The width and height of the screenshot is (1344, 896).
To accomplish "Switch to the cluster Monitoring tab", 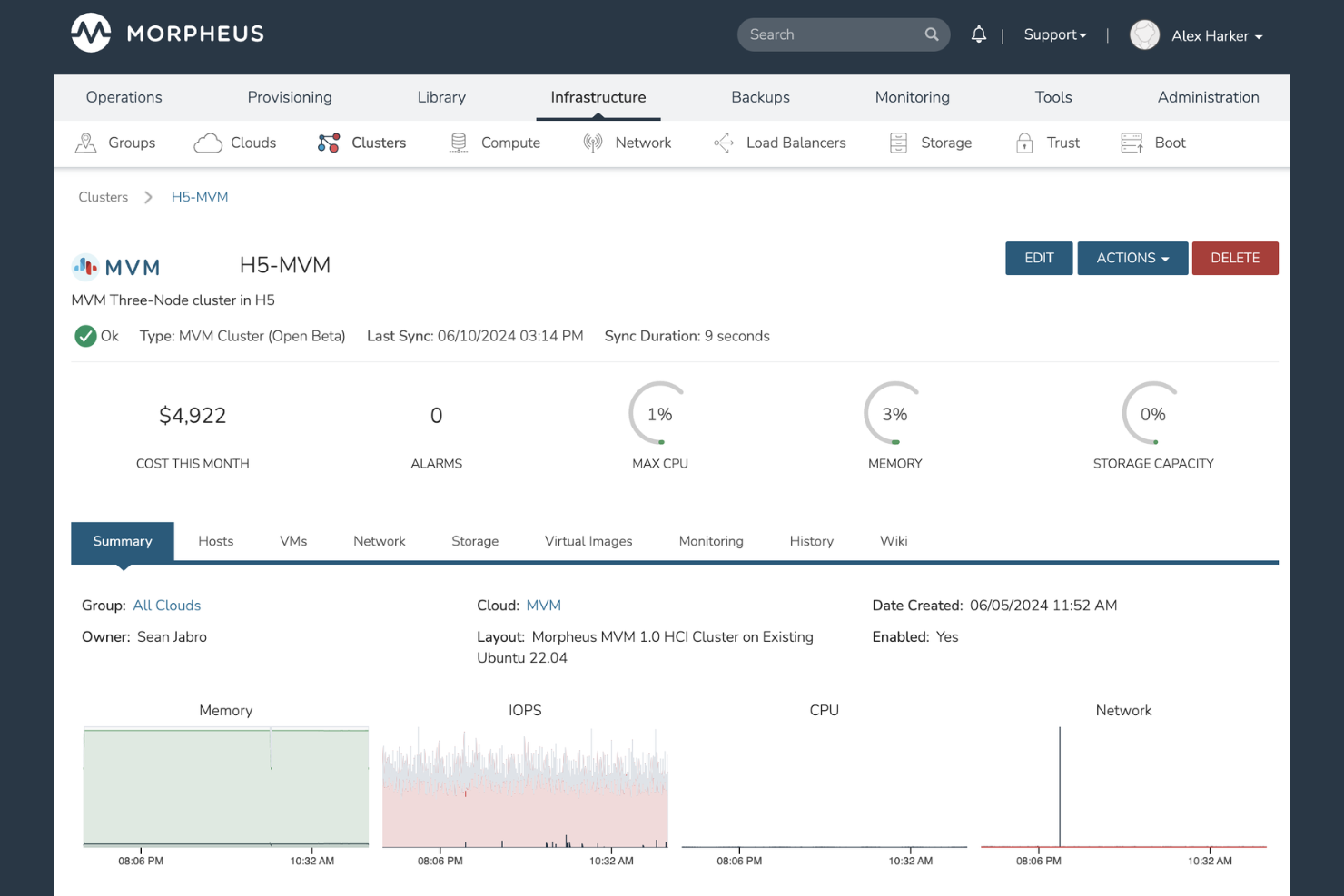I will (x=711, y=541).
